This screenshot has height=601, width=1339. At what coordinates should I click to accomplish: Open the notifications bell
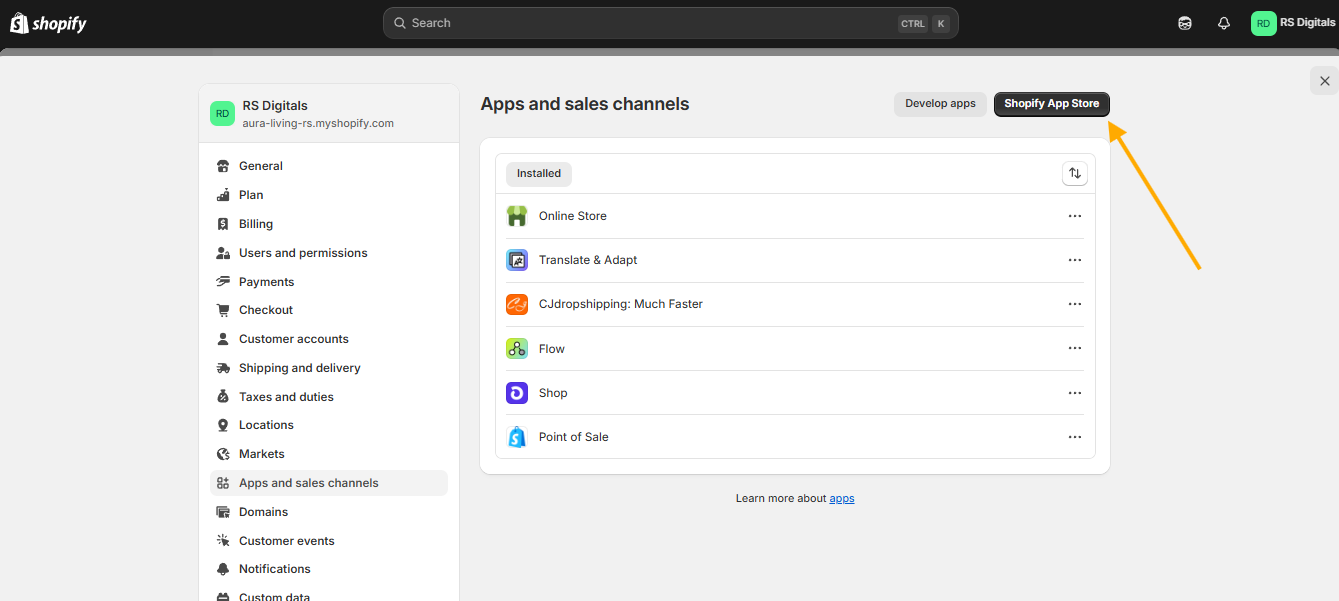[1224, 23]
